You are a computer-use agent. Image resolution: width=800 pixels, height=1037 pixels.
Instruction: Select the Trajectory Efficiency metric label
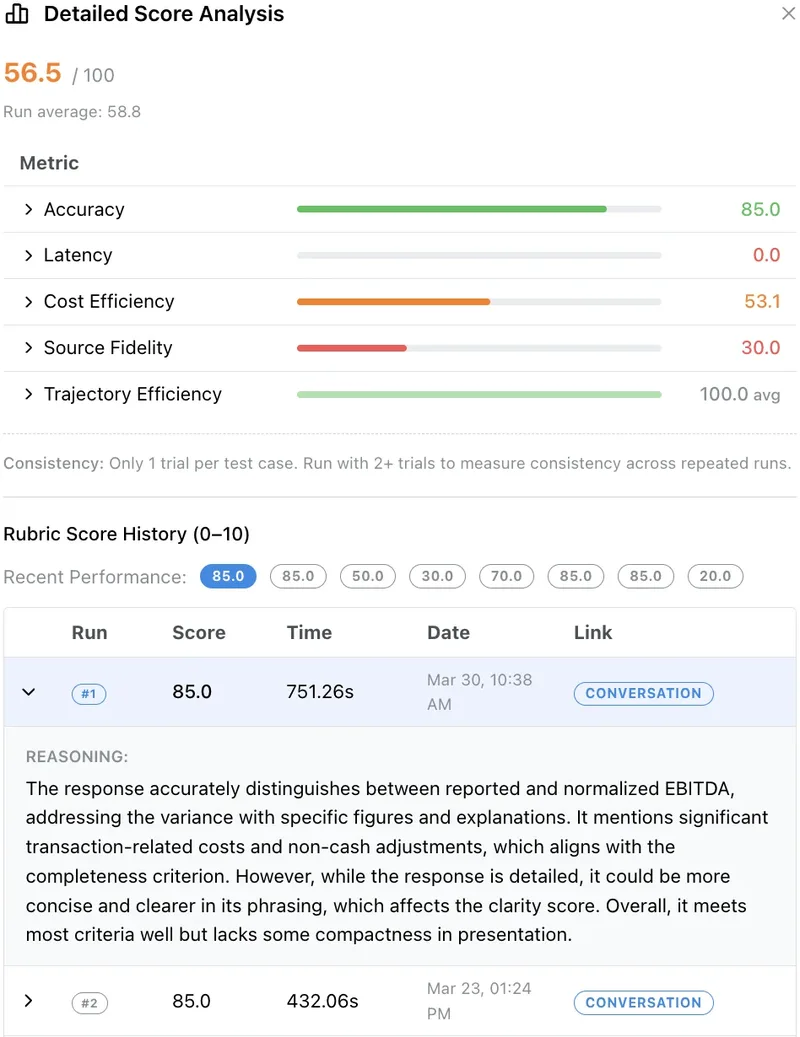coord(132,394)
